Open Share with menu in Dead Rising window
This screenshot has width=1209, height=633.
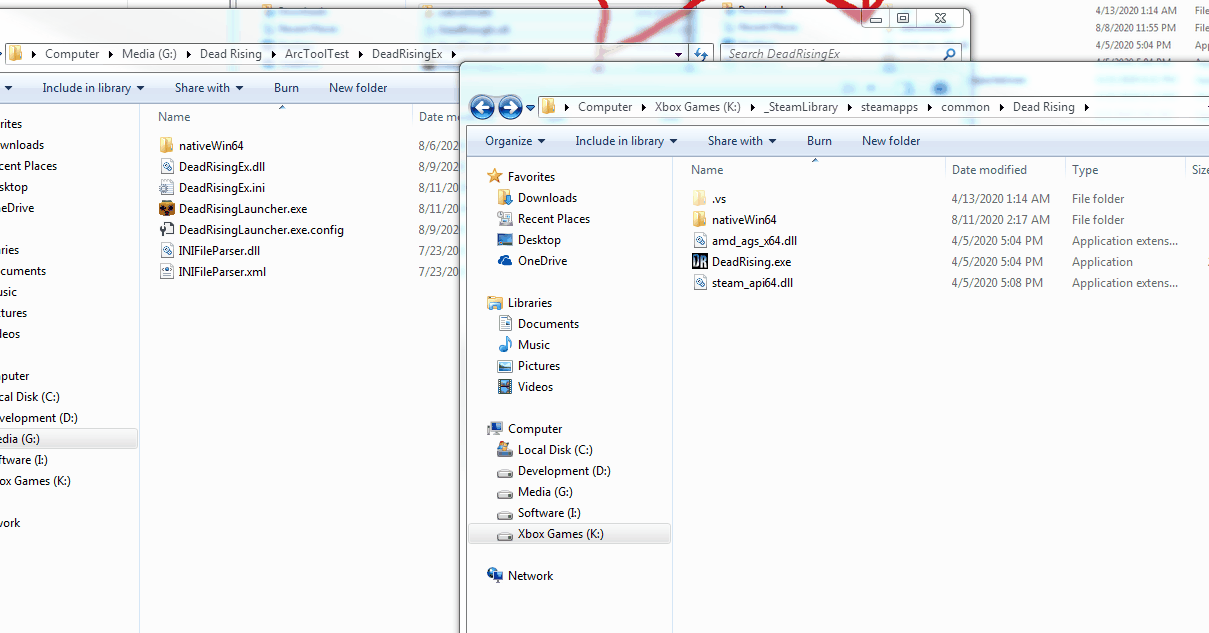(x=742, y=141)
